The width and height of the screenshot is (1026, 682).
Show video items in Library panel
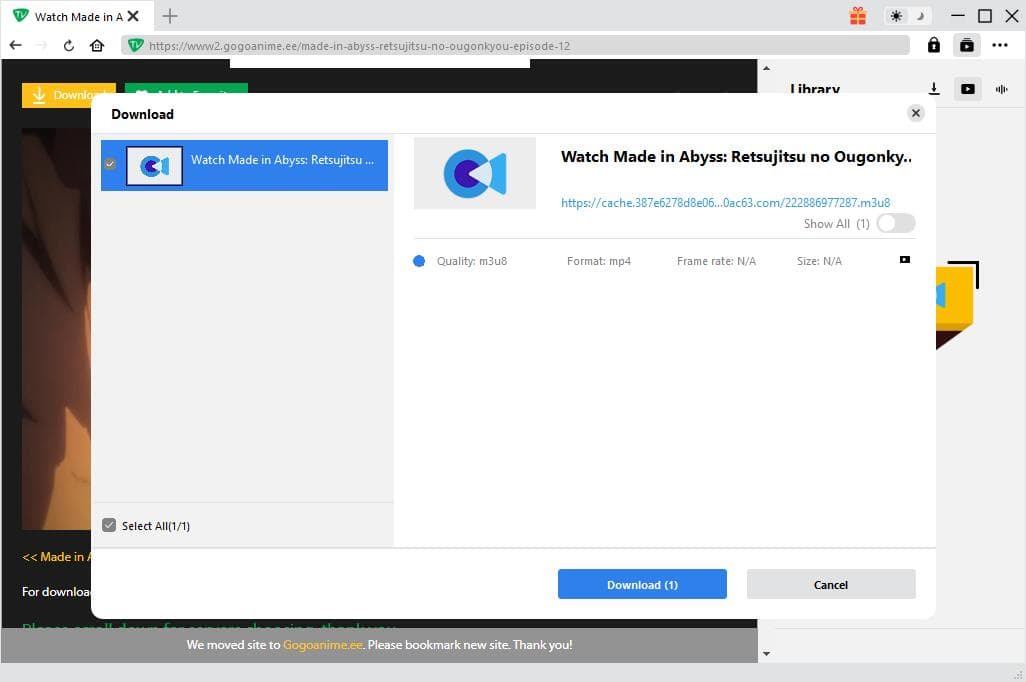point(967,89)
